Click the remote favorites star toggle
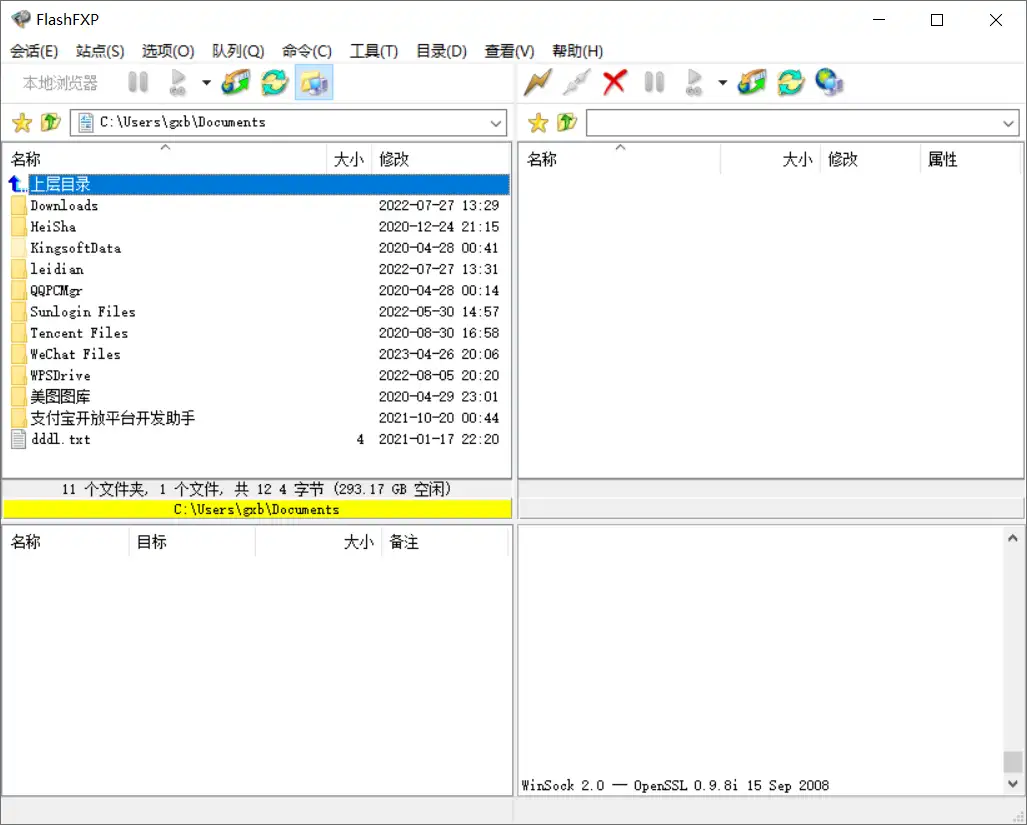Viewport: 1027px width, 825px height. (537, 122)
